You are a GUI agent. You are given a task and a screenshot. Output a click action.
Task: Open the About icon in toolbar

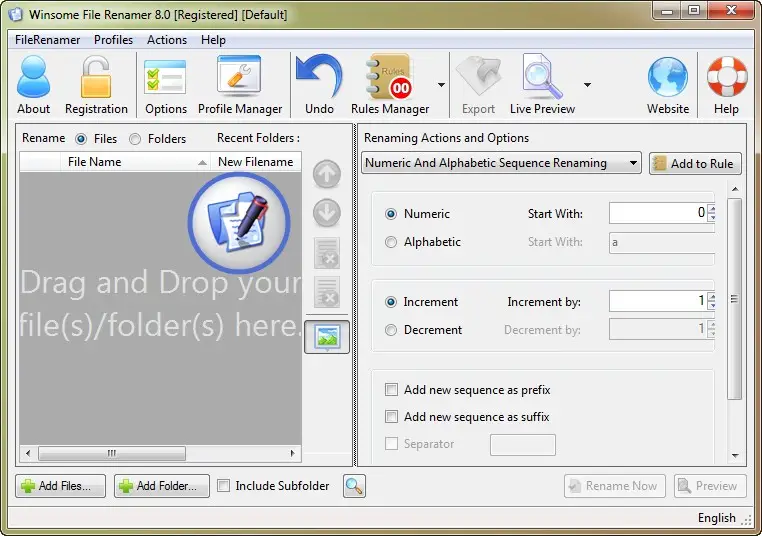34,76
